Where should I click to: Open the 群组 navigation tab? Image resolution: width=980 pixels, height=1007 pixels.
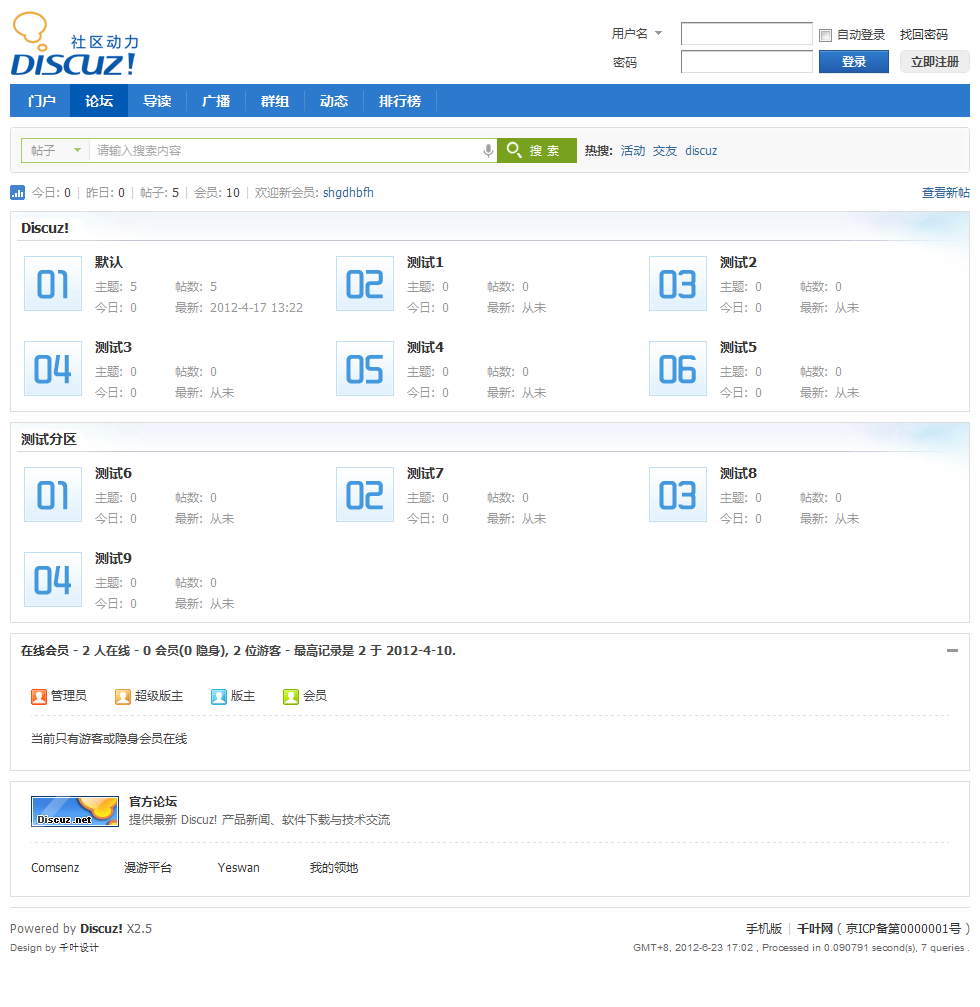pos(275,101)
